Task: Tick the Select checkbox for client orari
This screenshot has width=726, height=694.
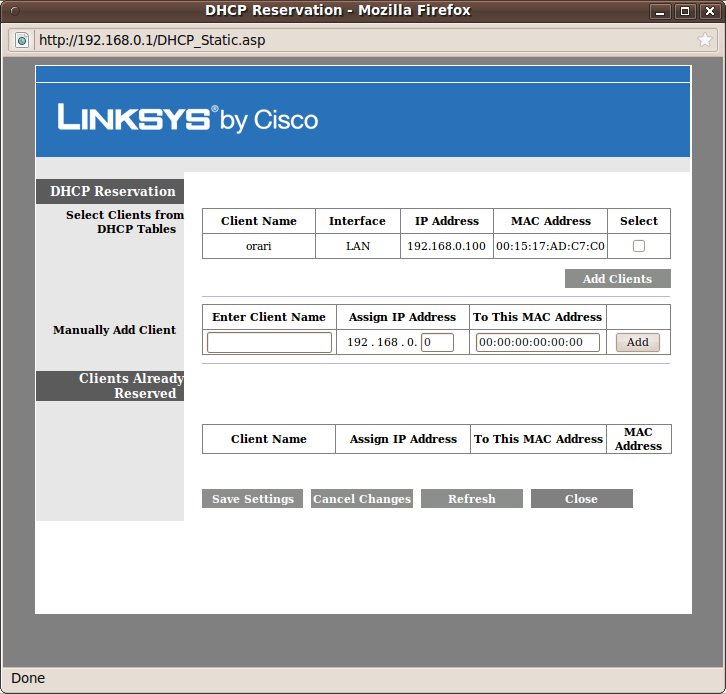Action: pyautogui.click(x=639, y=246)
